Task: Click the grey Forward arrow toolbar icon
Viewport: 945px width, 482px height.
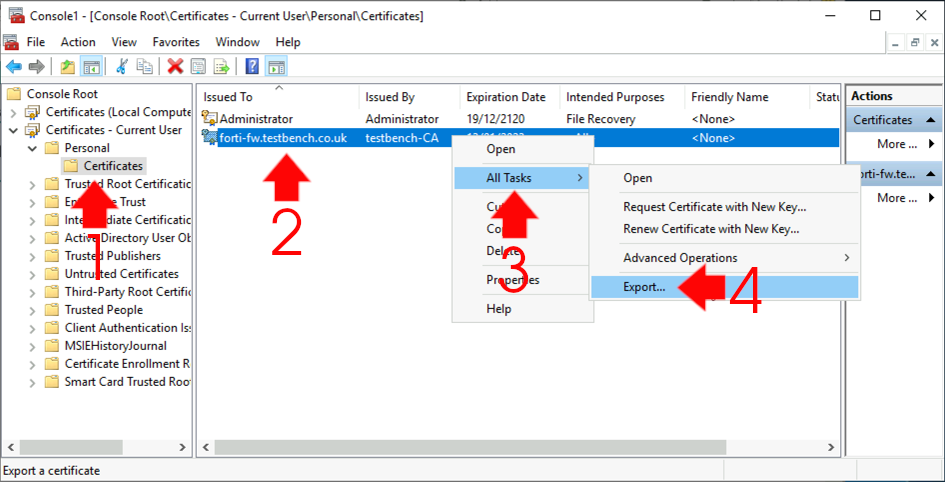Action: pyautogui.click(x=37, y=66)
